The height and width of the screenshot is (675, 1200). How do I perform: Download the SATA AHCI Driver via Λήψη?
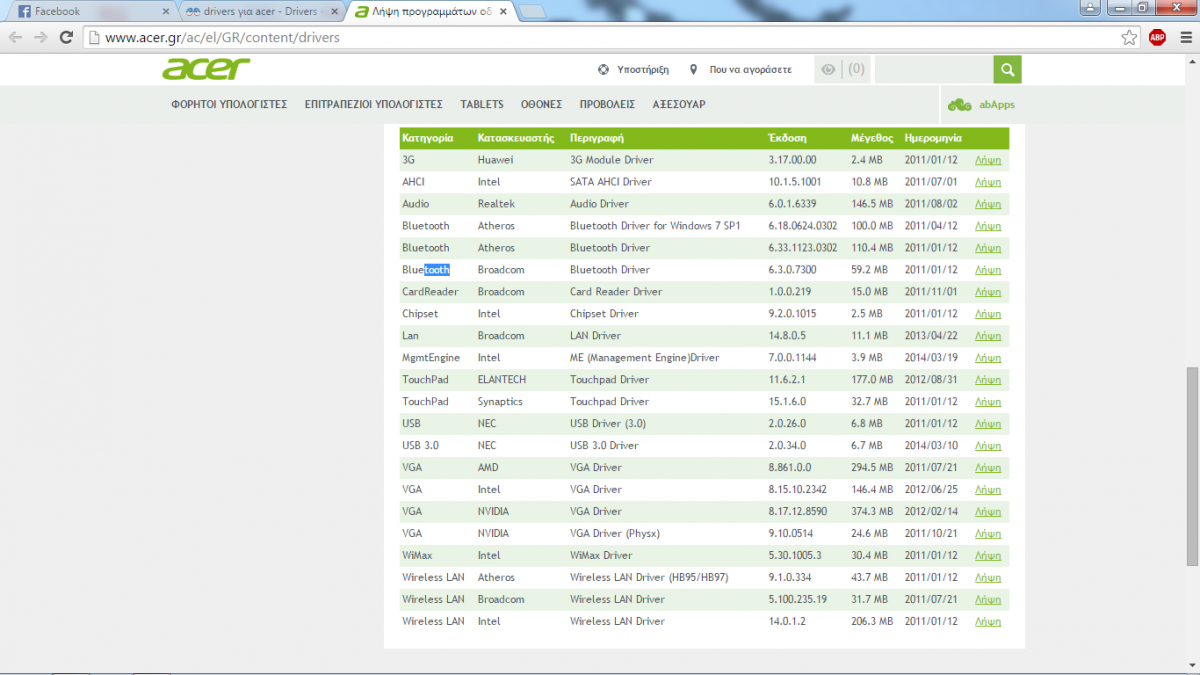[988, 182]
